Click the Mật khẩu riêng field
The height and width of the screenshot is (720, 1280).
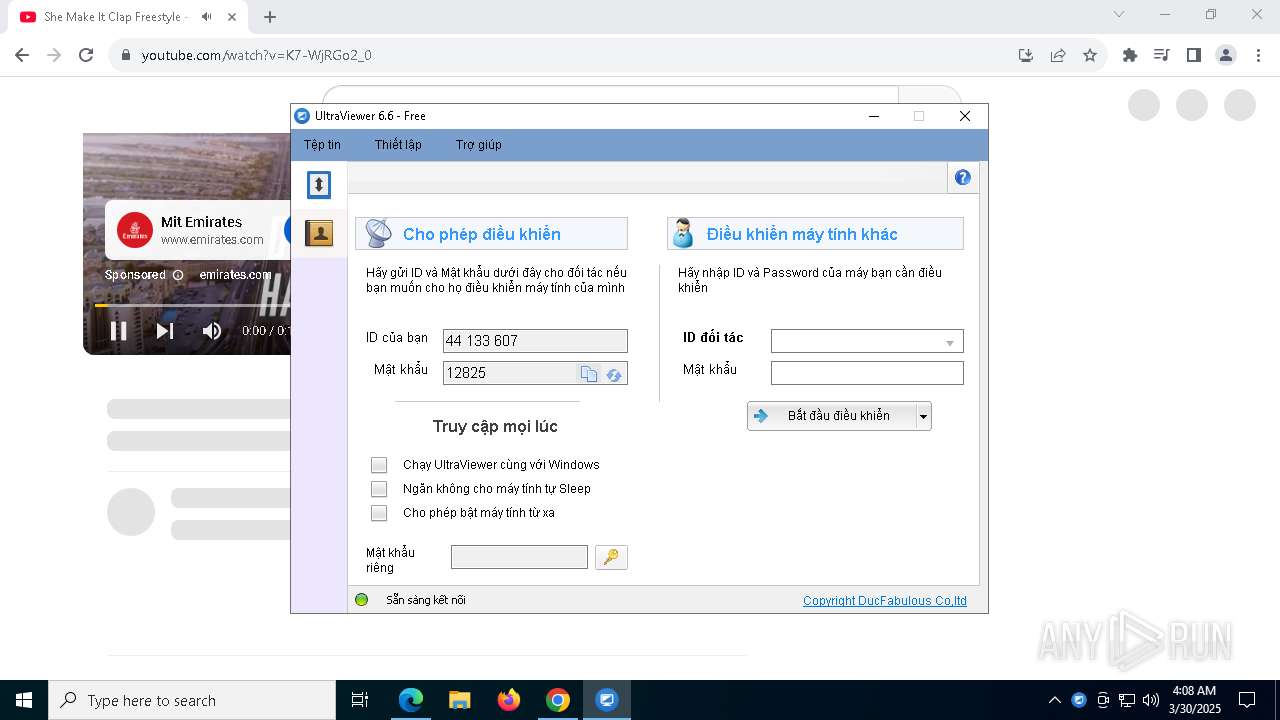tap(519, 557)
